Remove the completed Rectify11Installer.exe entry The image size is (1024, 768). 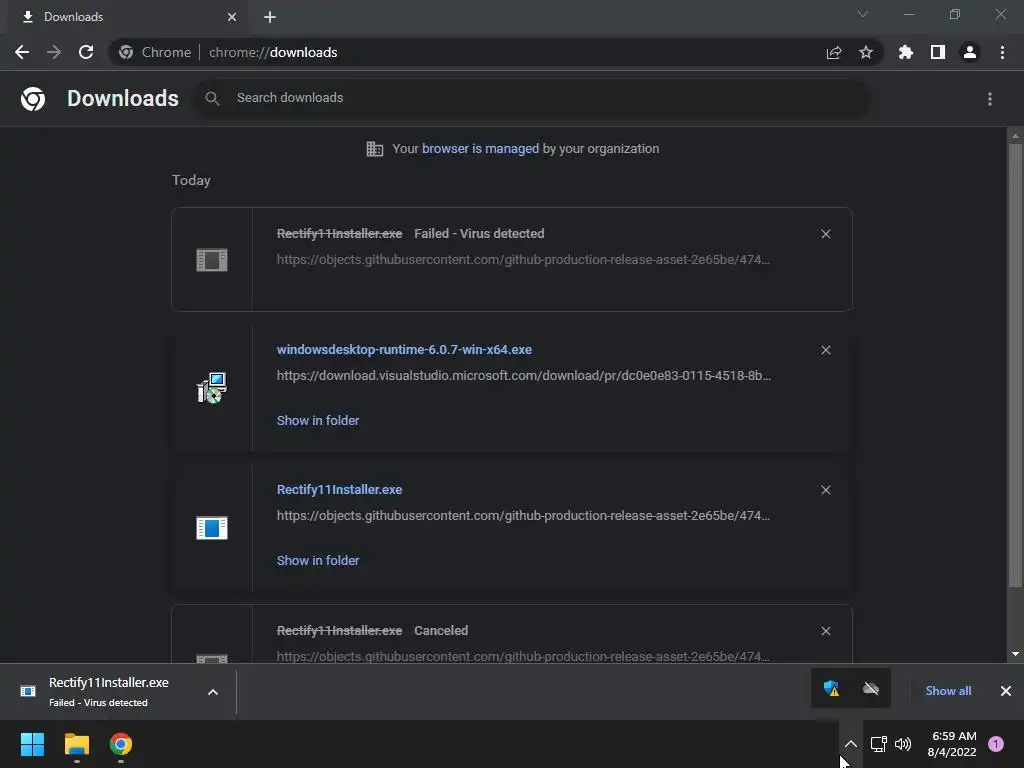point(825,490)
